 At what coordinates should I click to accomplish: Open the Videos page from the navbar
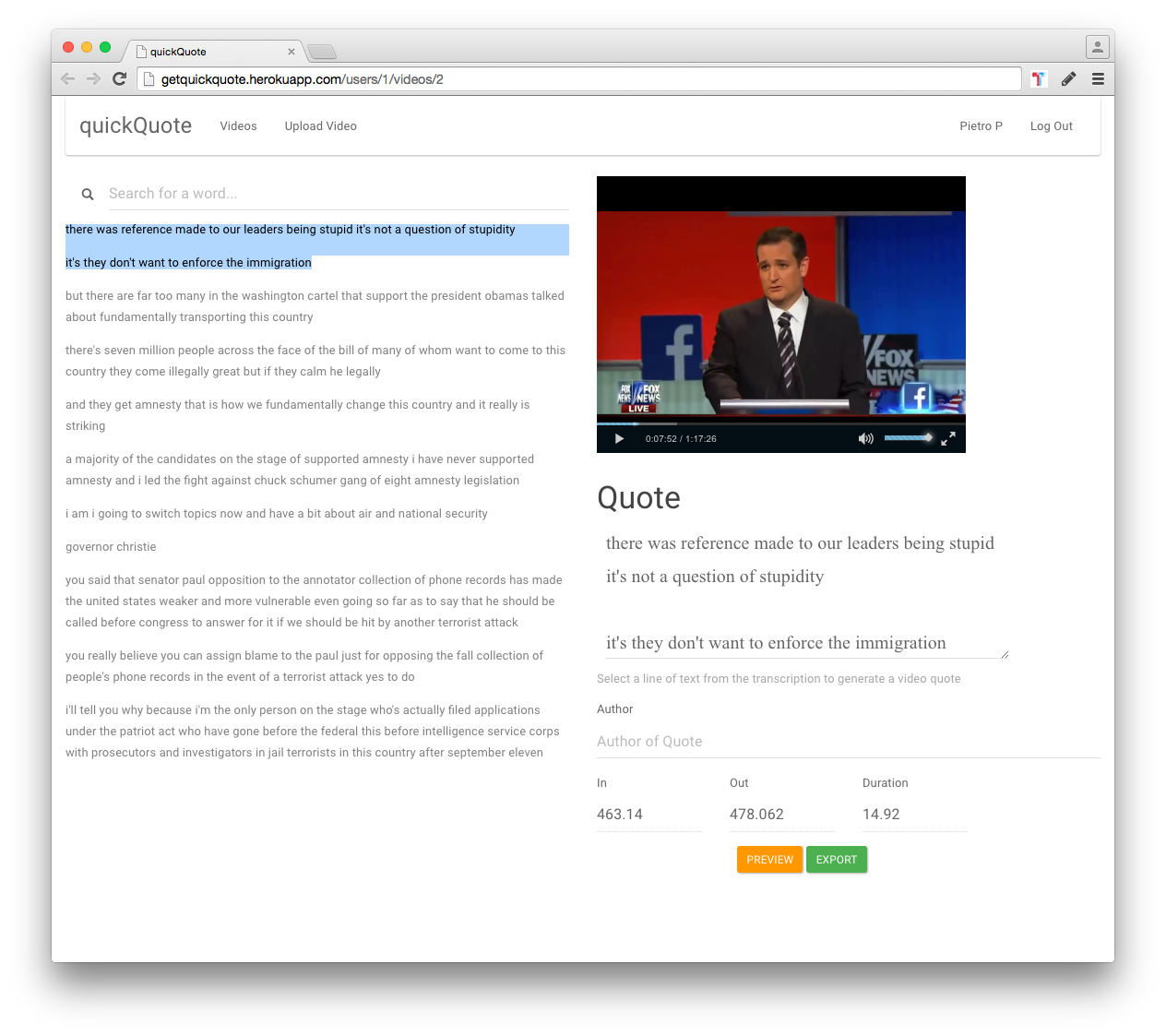(238, 125)
